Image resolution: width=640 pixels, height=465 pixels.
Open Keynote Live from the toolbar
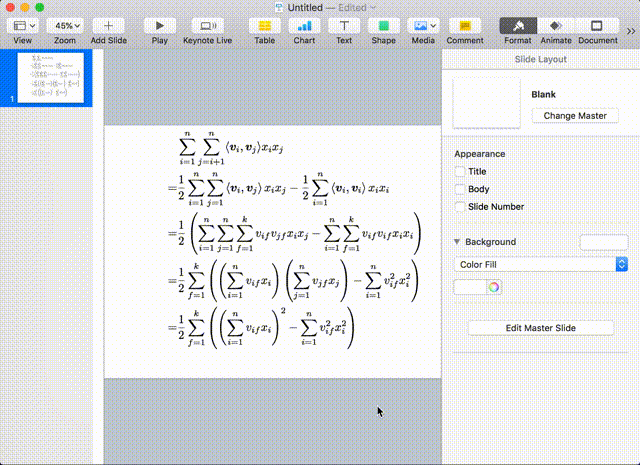tap(207, 25)
